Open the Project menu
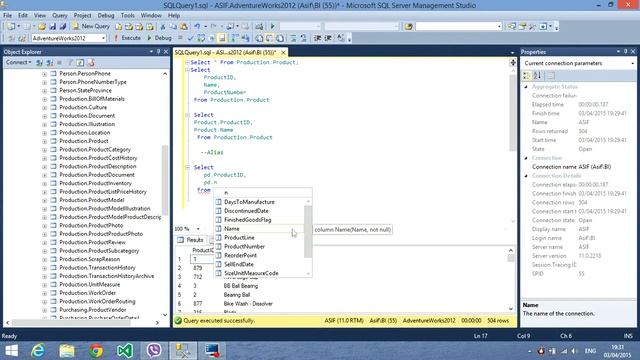 coord(82,15)
